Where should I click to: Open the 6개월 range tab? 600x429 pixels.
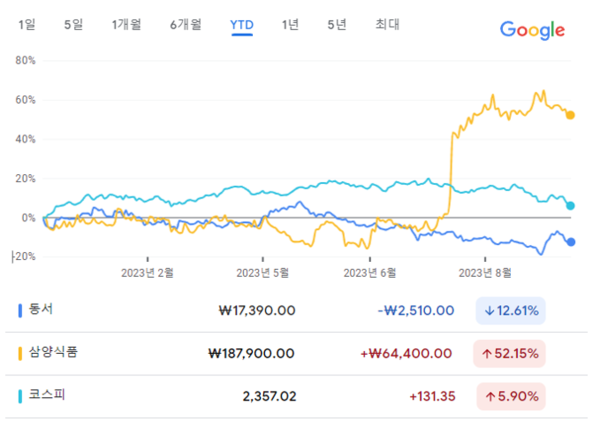click(185, 24)
